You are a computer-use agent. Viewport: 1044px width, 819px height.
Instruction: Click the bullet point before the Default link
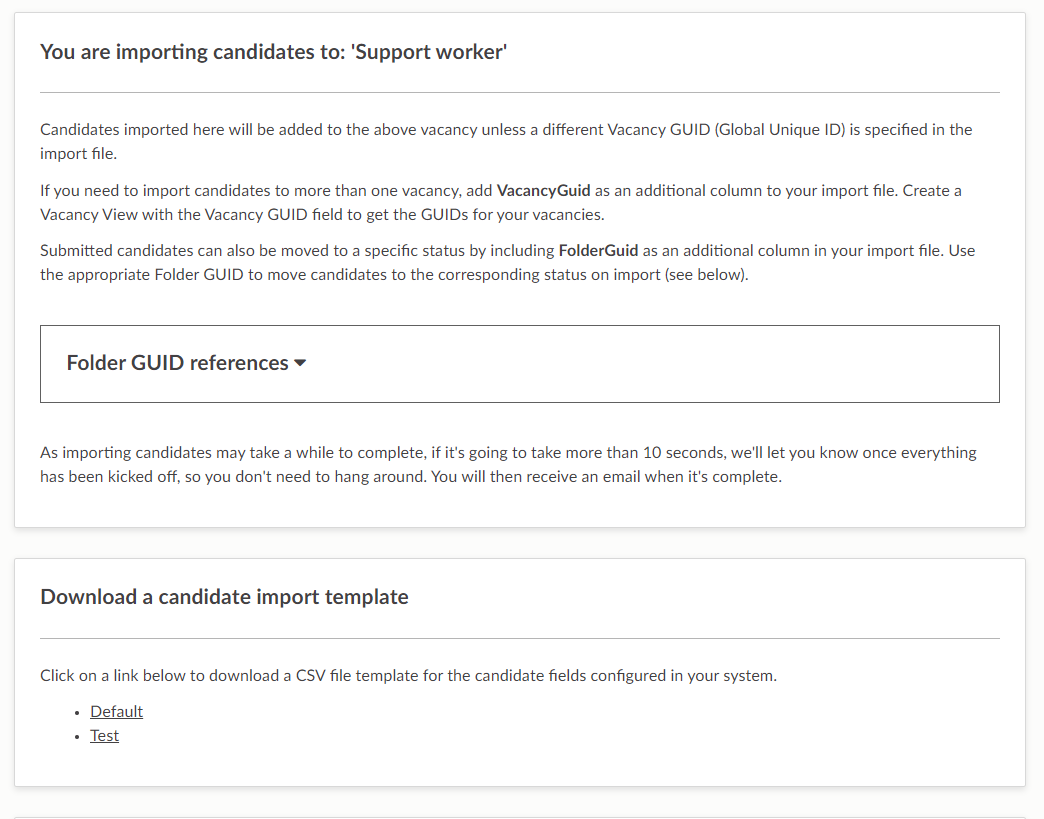point(77,712)
